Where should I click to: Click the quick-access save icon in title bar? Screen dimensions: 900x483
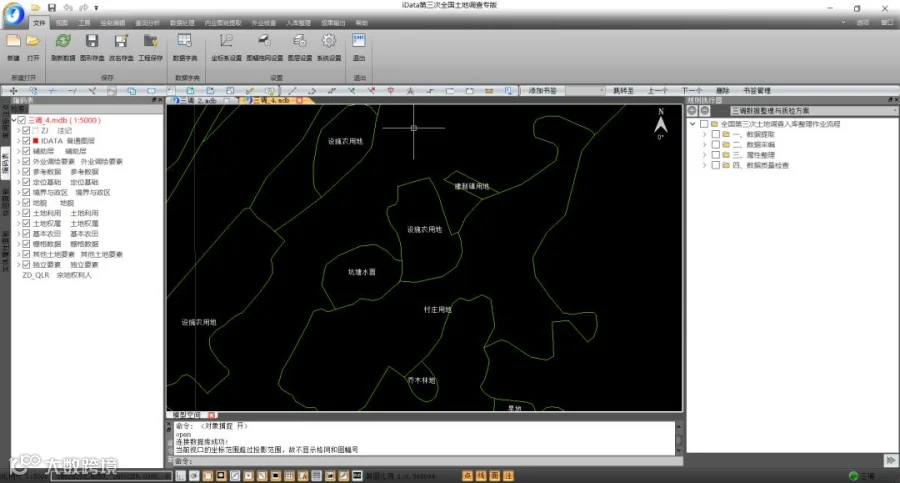click(52, 7)
